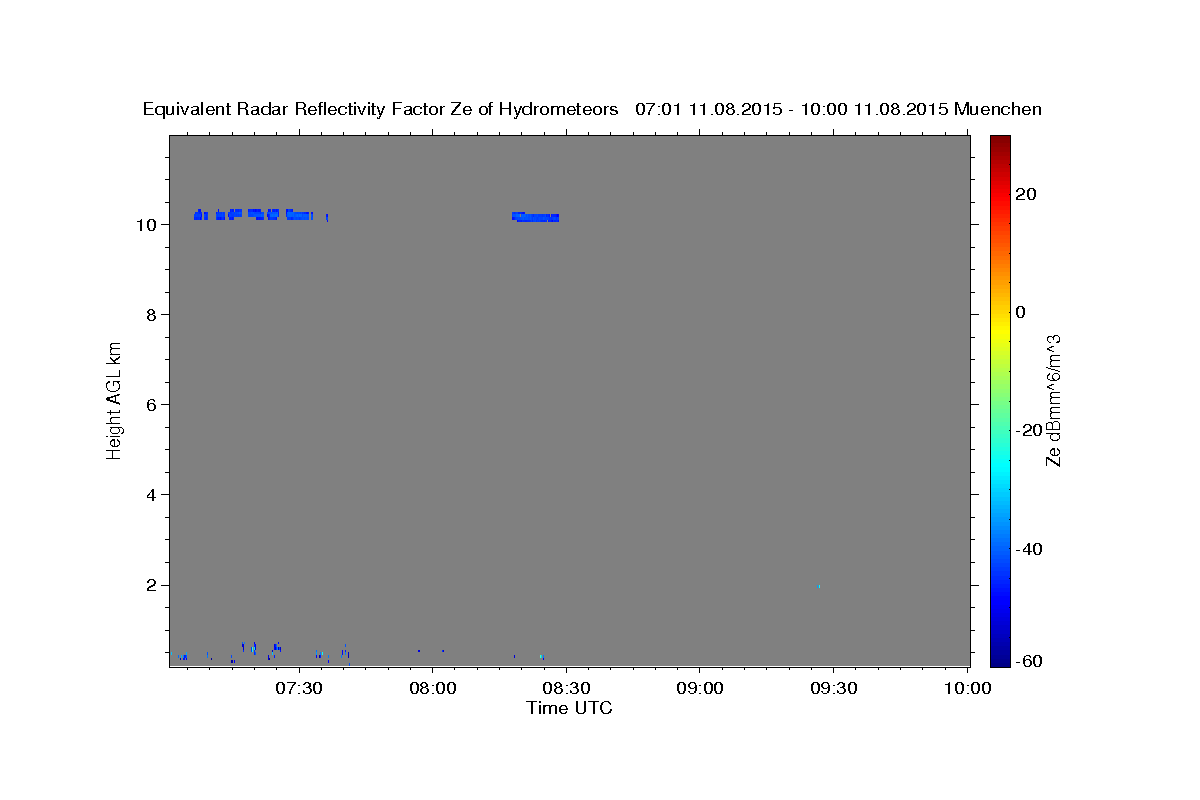Click the 'Time UTC' axis label
The height and width of the screenshot is (800, 1200).
(x=569, y=708)
